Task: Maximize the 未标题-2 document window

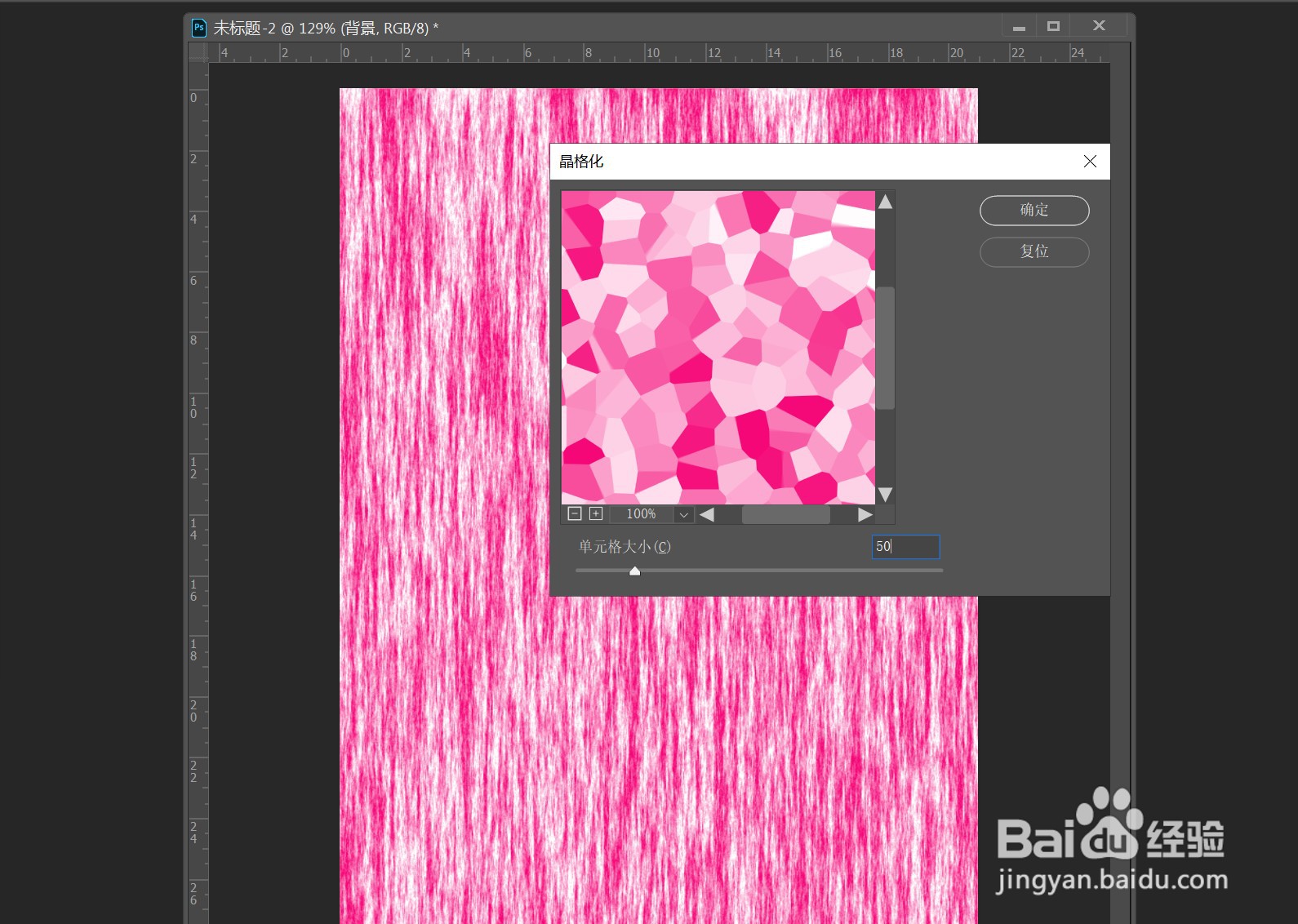Action: tap(1054, 27)
